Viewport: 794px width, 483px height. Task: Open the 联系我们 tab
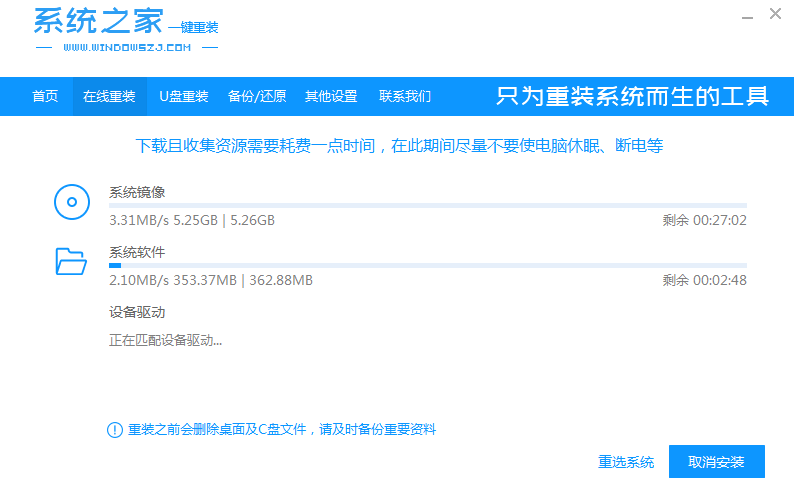(x=405, y=97)
